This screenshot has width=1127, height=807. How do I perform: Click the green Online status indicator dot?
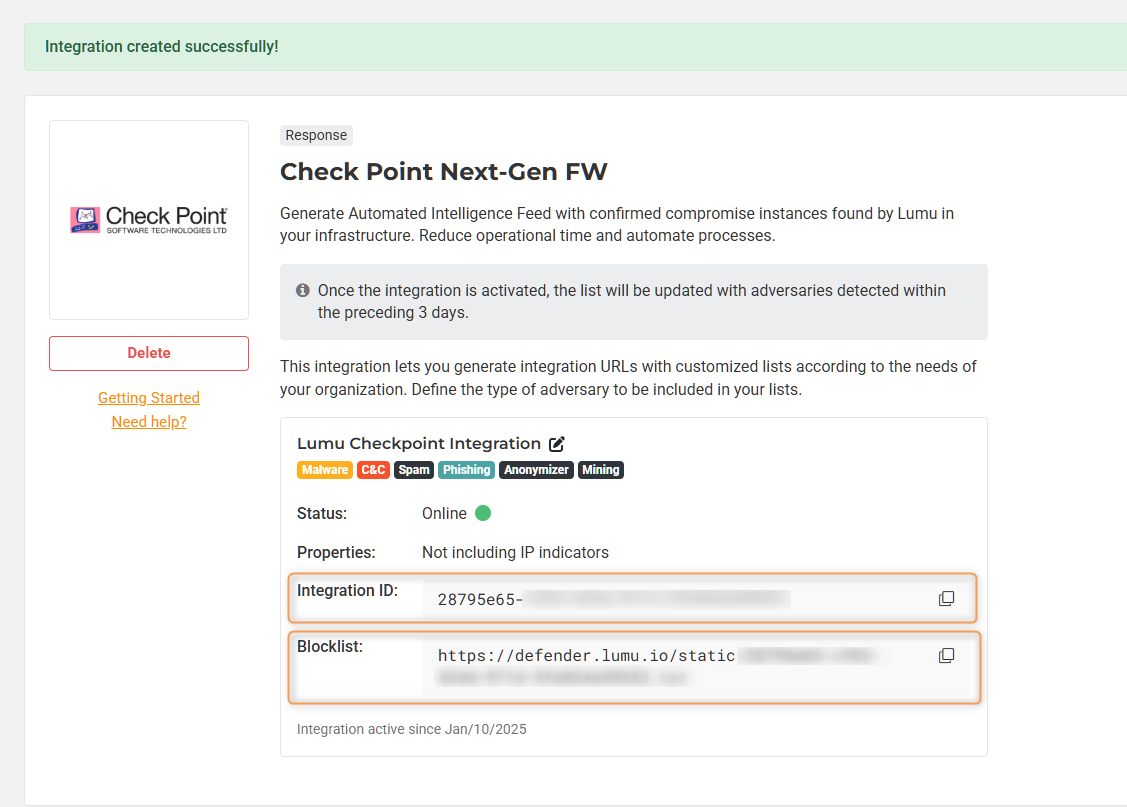(x=483, y=513)
